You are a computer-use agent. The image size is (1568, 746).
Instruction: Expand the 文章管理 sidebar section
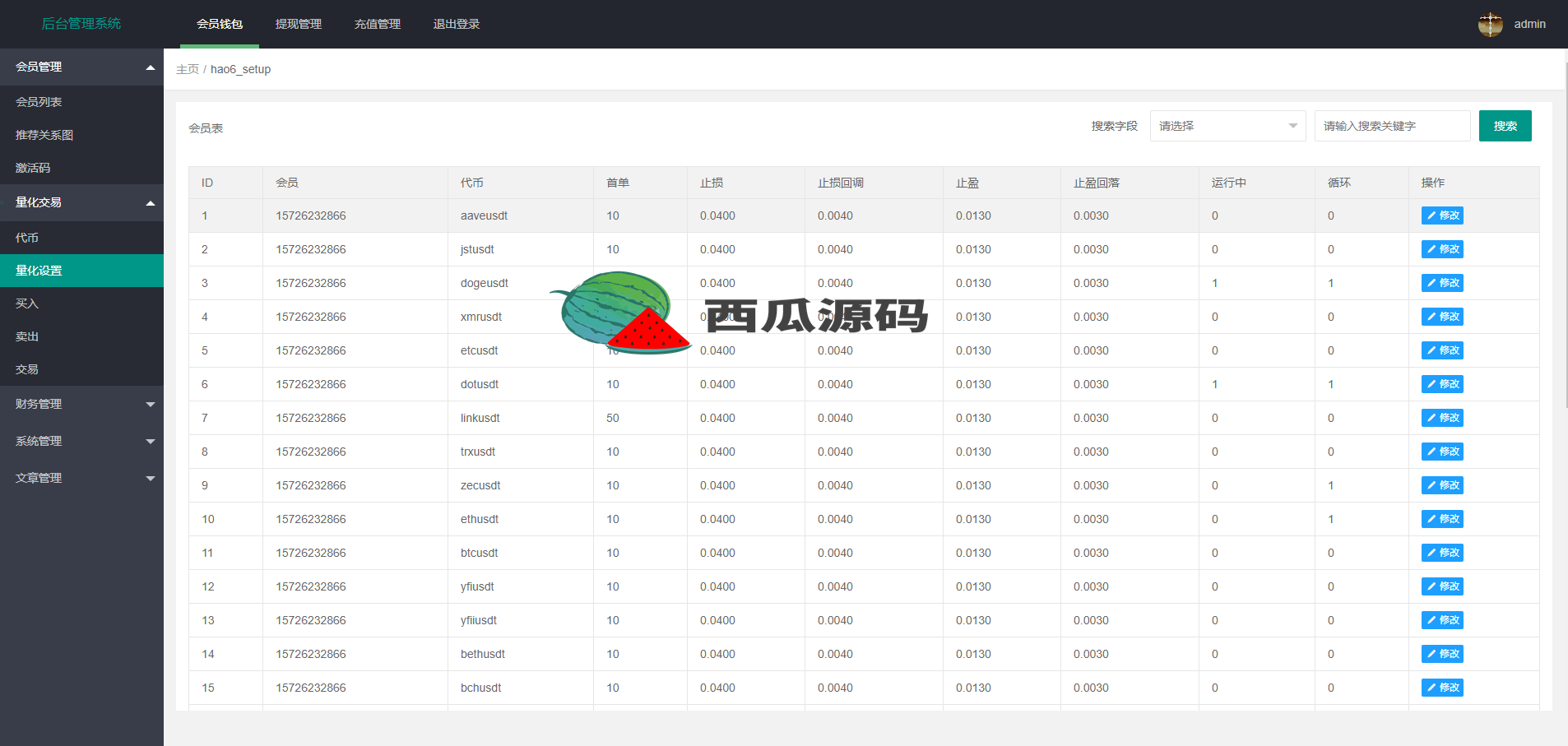pos(81,478)
